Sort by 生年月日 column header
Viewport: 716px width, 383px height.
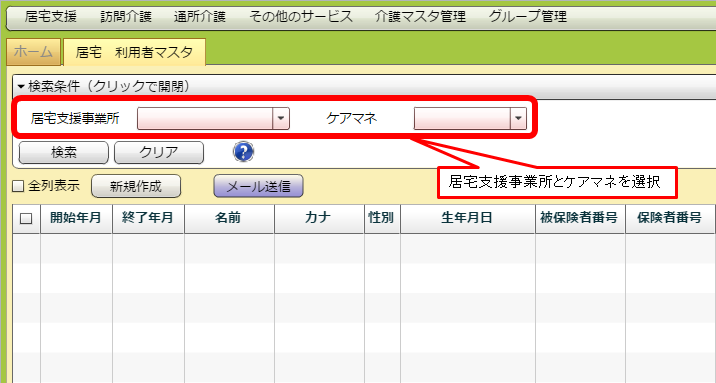pyautogui.click(x=468, y=219)
